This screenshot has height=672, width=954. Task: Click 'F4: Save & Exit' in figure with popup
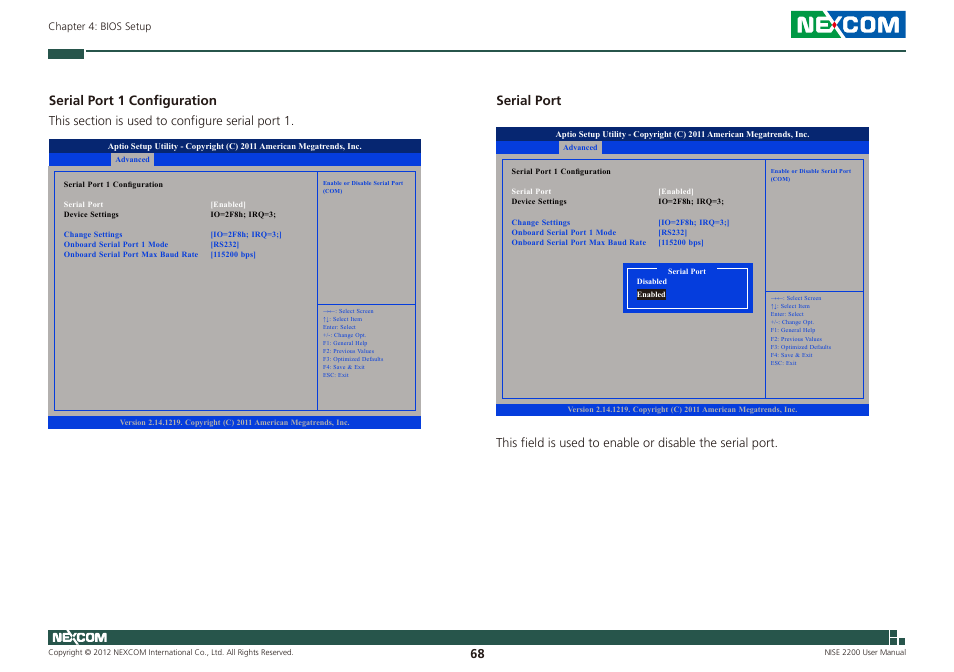792,355
